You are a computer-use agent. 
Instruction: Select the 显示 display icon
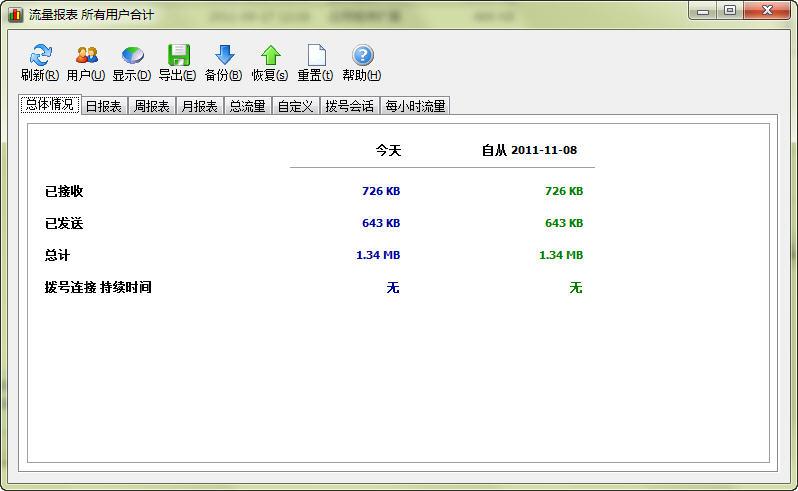click(x=132, y=54)
